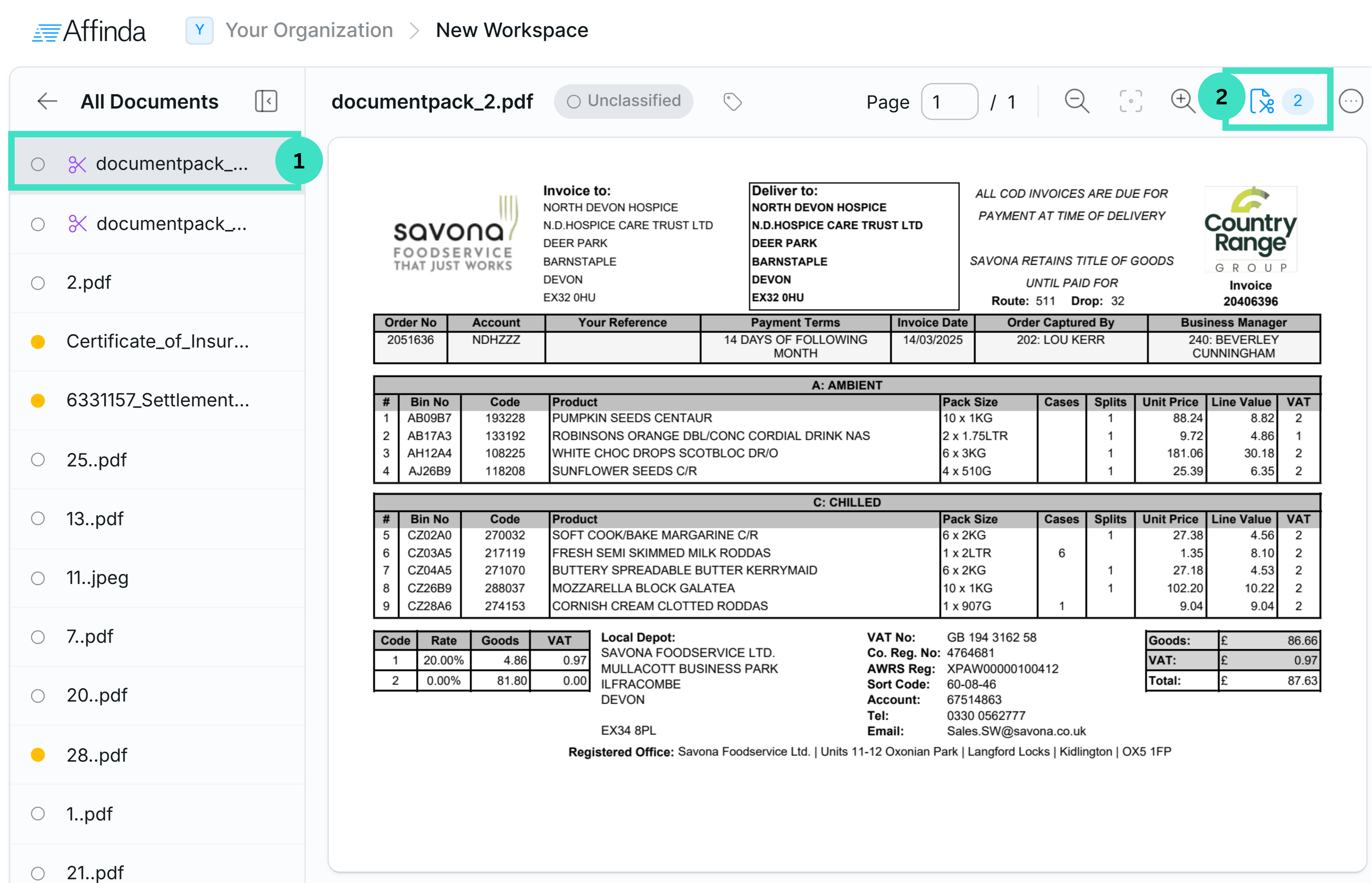This screenshot has height=883, width=1372.
Task: Click the tag icon beside Unclassified
Action: (x=732, y=102)
